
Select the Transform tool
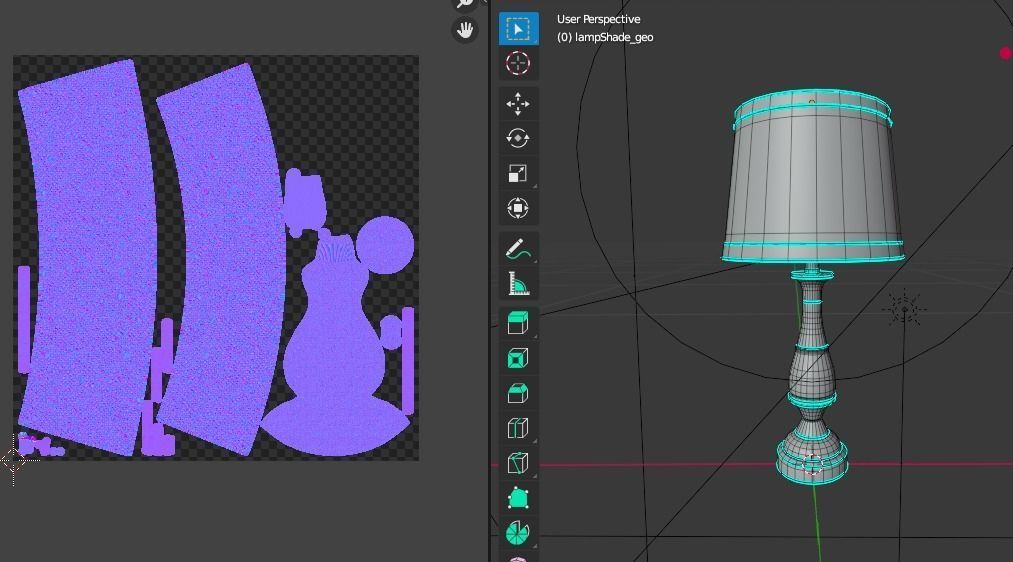tap(518, 208)
